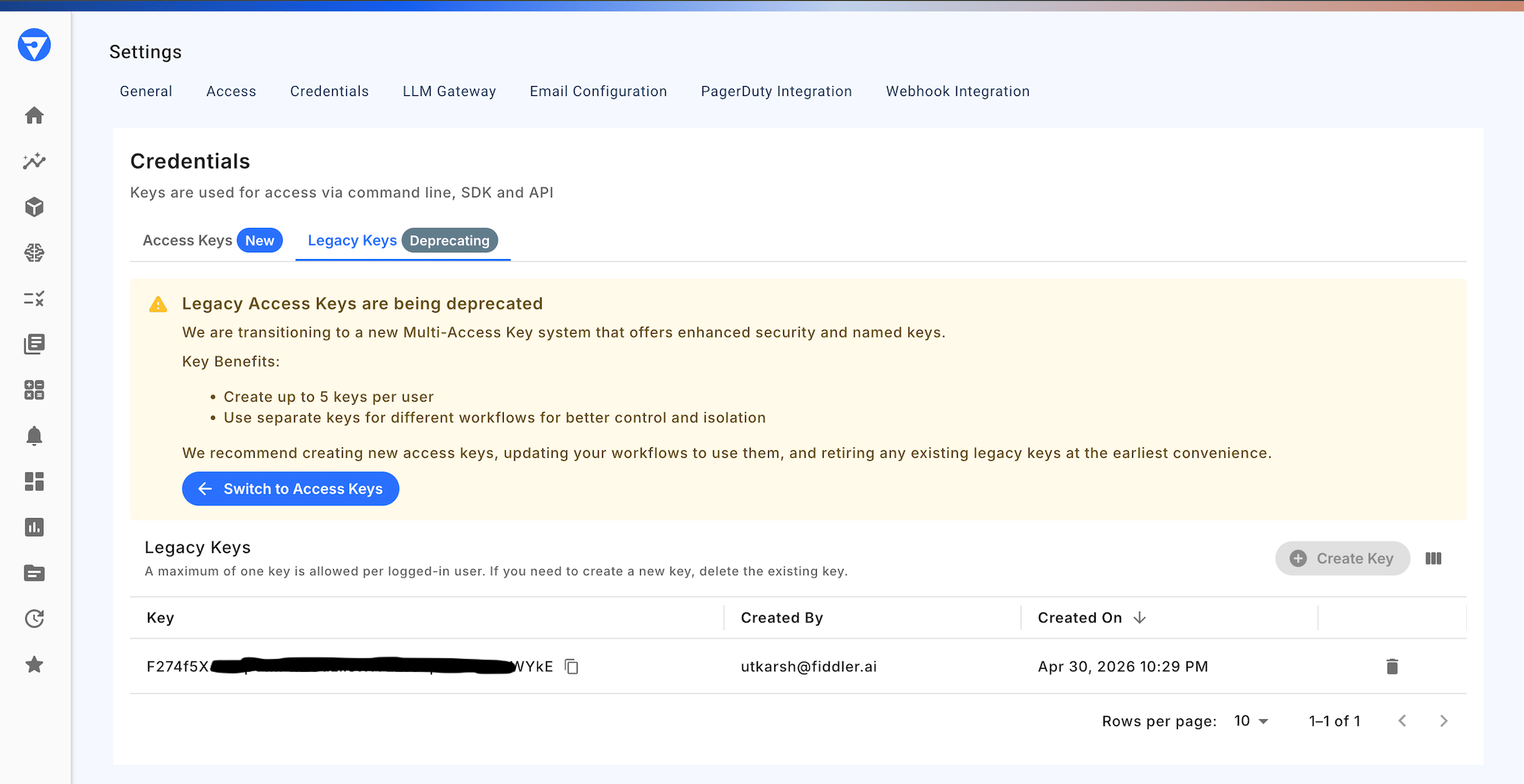
Task: Open the bar chart sidebar icon
Action: 34,527
